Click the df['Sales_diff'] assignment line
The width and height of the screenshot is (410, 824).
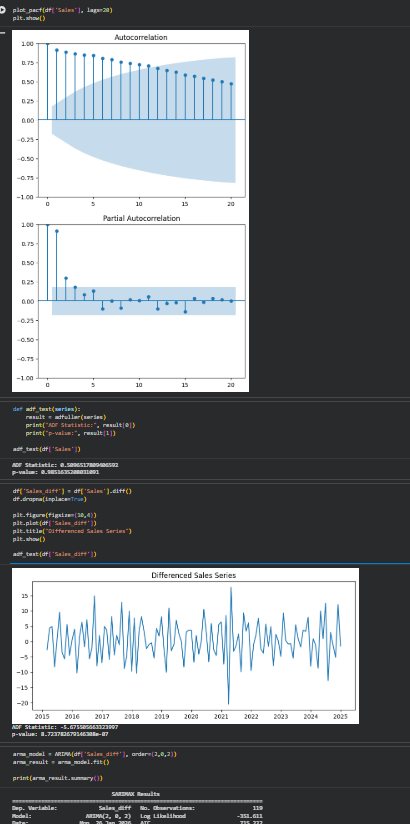coord(72,491)
